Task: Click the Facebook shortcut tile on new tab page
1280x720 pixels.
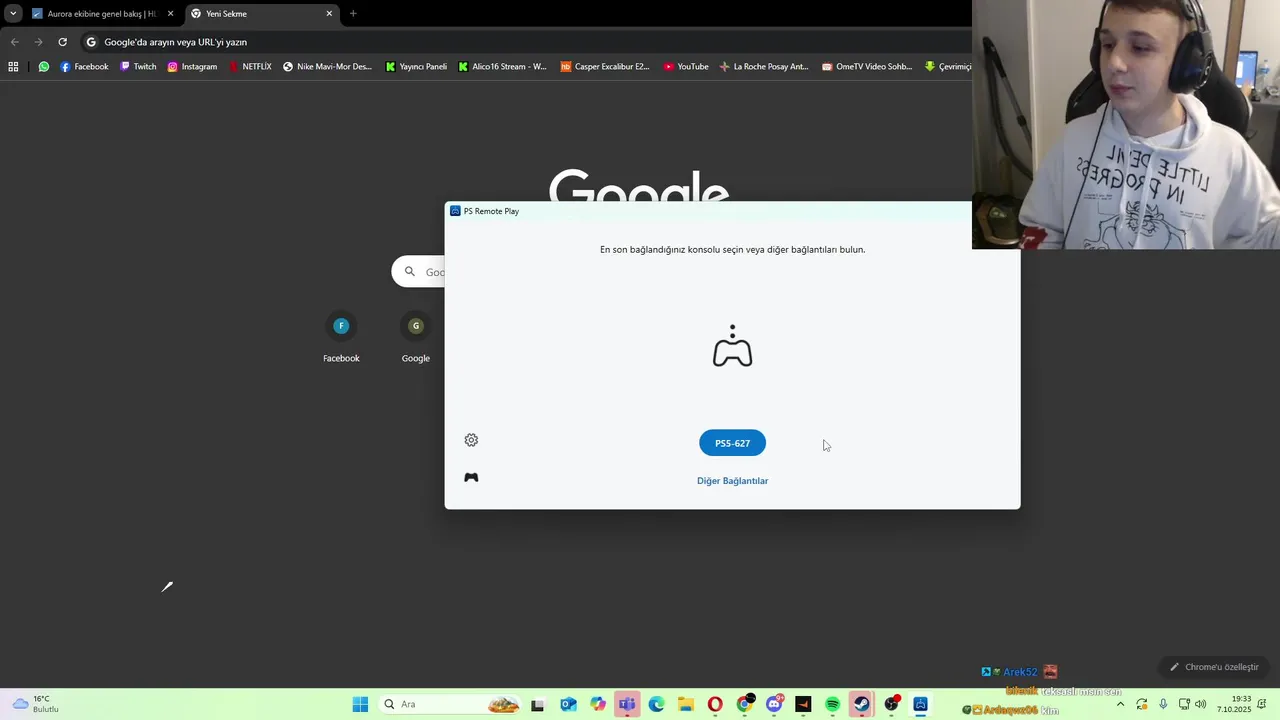Action: click(341, 338)
